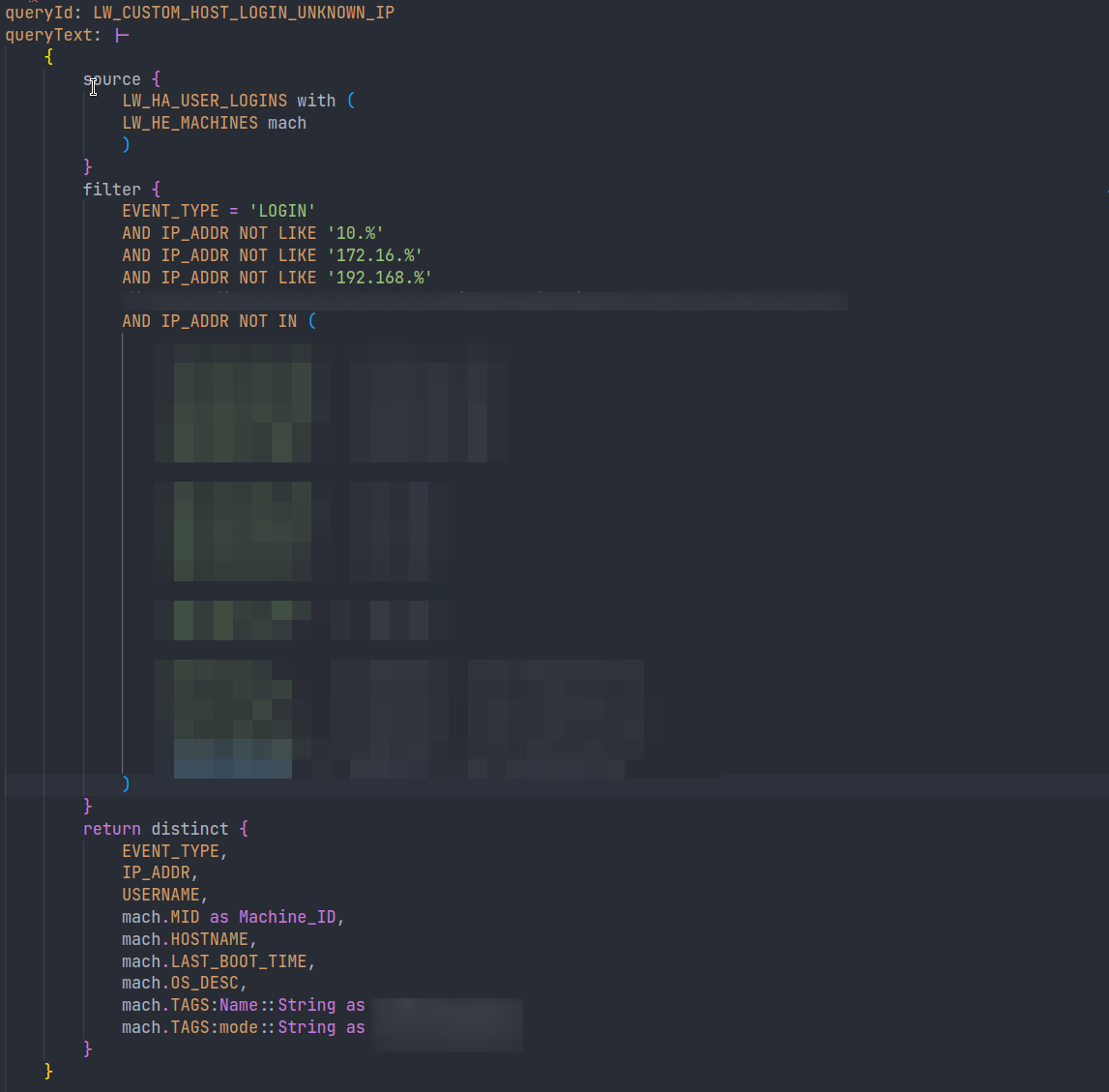The height and width of the screenshot is (1092, 1109).
Task: Click the return keyword
Action: click(112, 829)
